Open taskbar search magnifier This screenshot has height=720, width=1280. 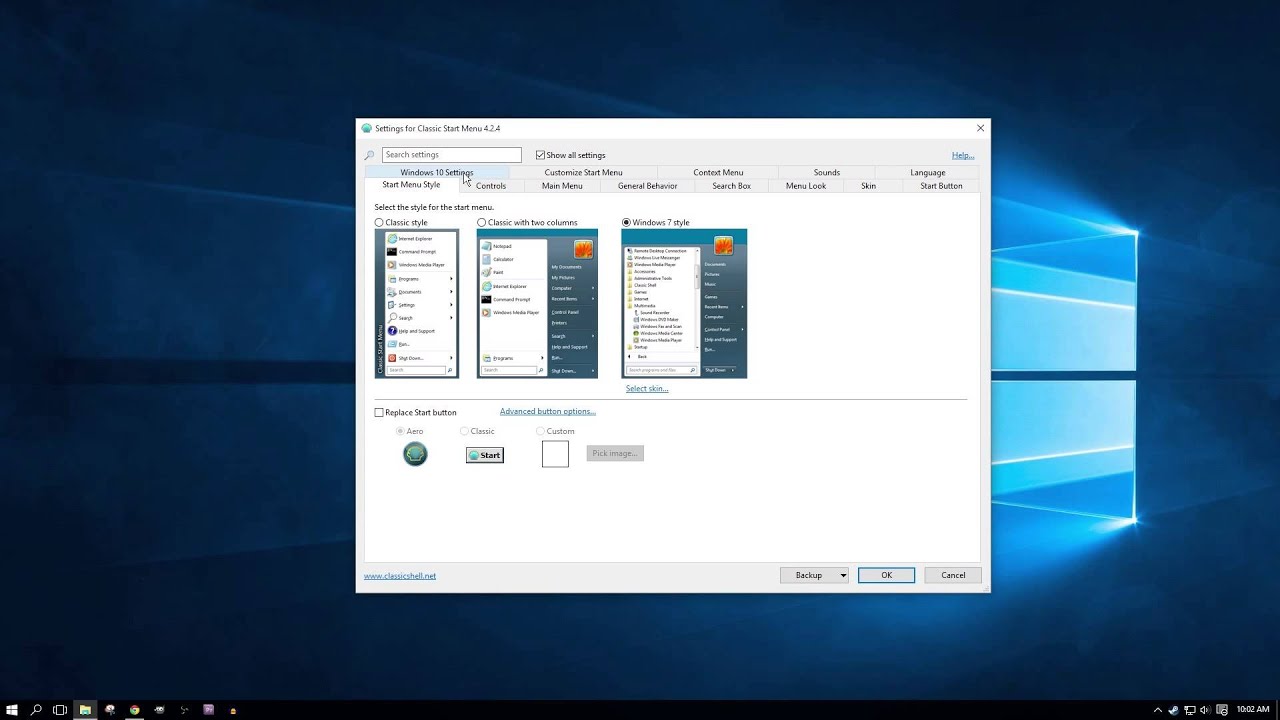point(36,710)
